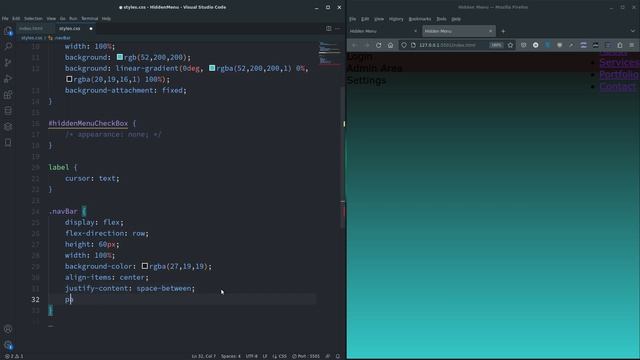640x360 pixels.
Task: Open VS Code Help menu
Action: (x=106, y=18)
